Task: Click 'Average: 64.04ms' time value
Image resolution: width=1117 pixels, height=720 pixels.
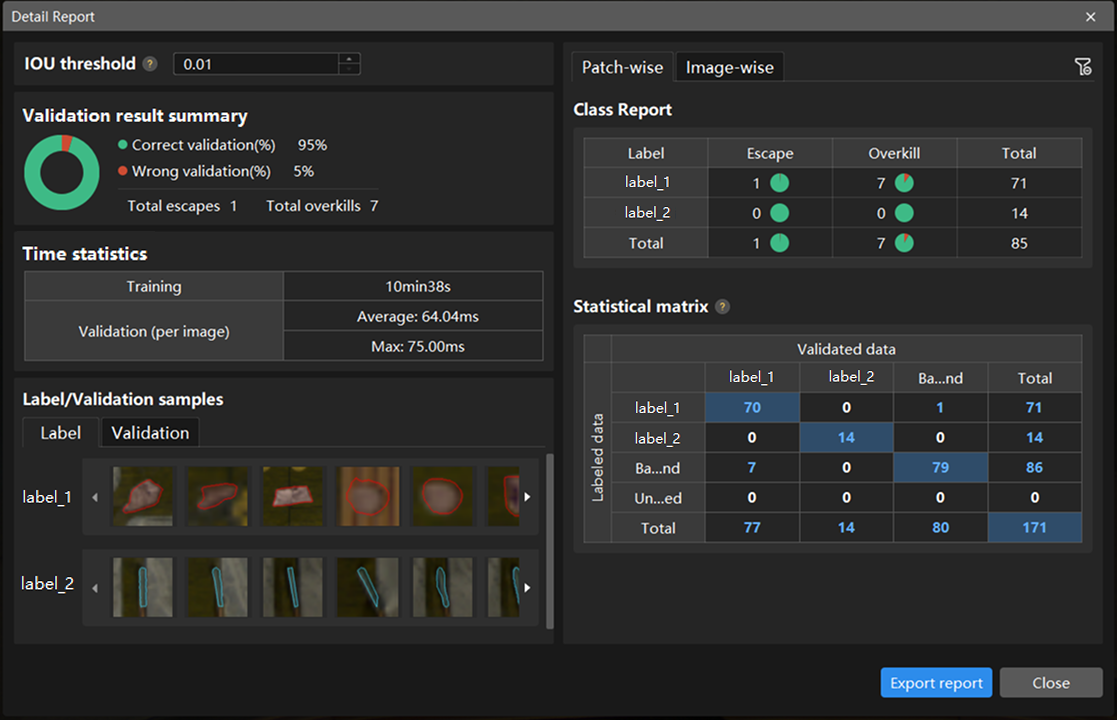Action: 417,316
